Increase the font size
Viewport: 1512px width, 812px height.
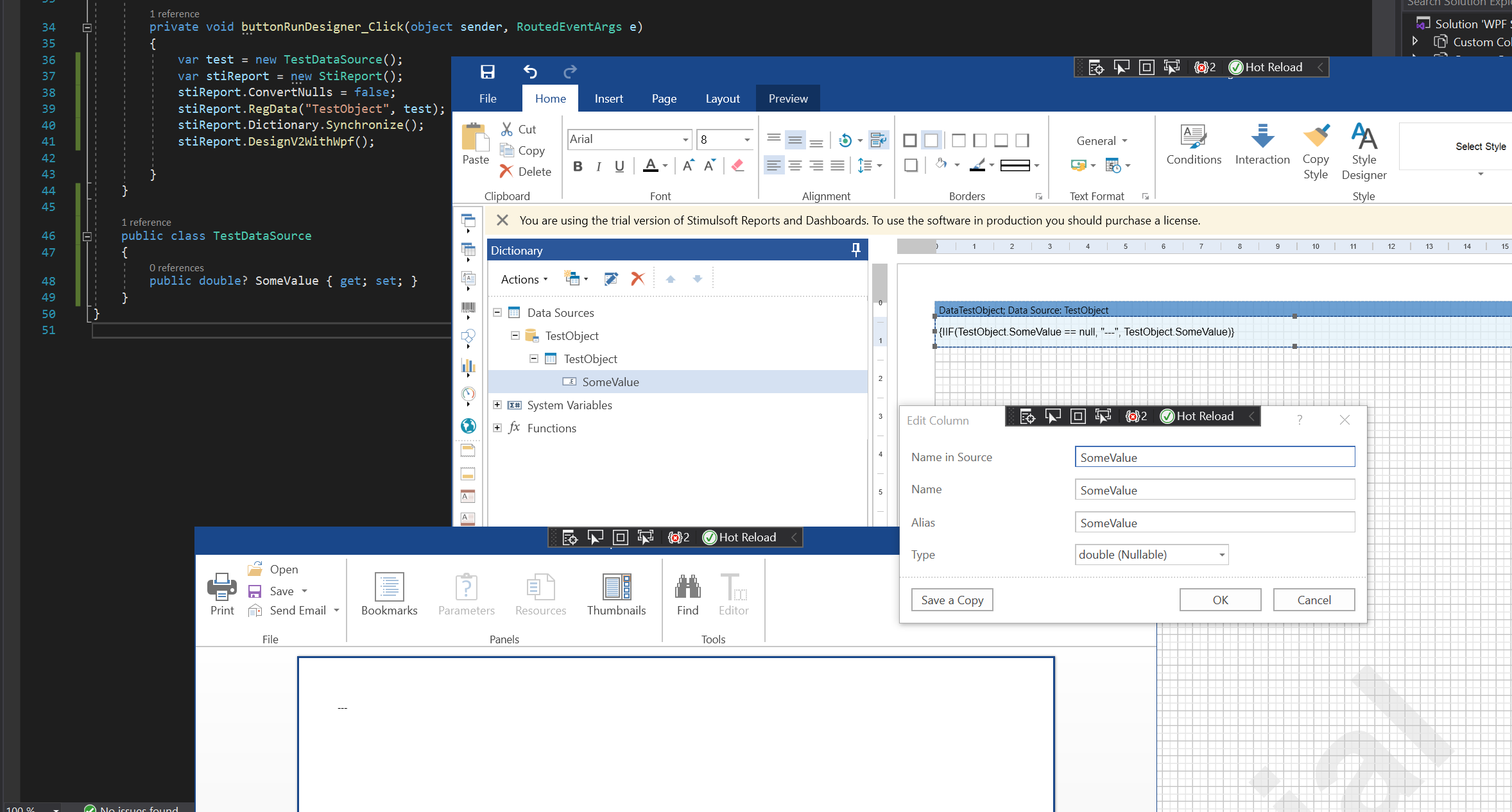[688, 165]
